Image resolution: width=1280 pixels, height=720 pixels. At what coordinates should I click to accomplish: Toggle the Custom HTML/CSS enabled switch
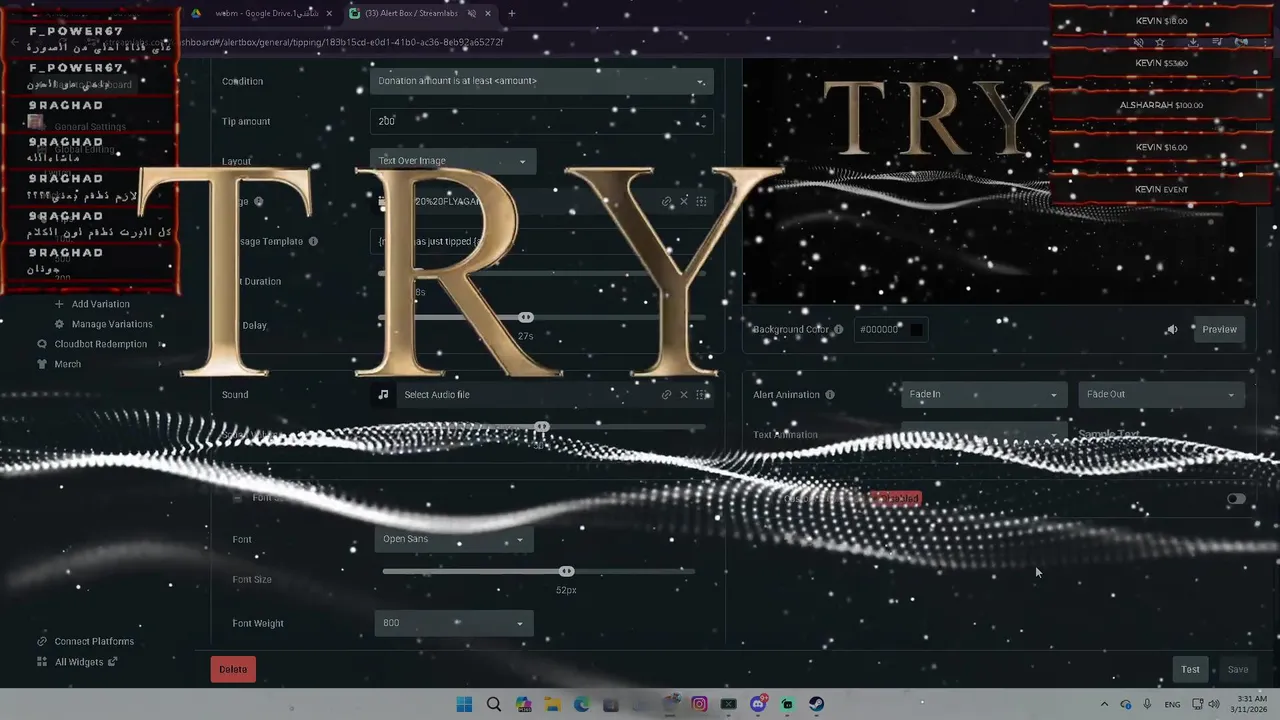pyautogui.click(x=1236, y=499)
